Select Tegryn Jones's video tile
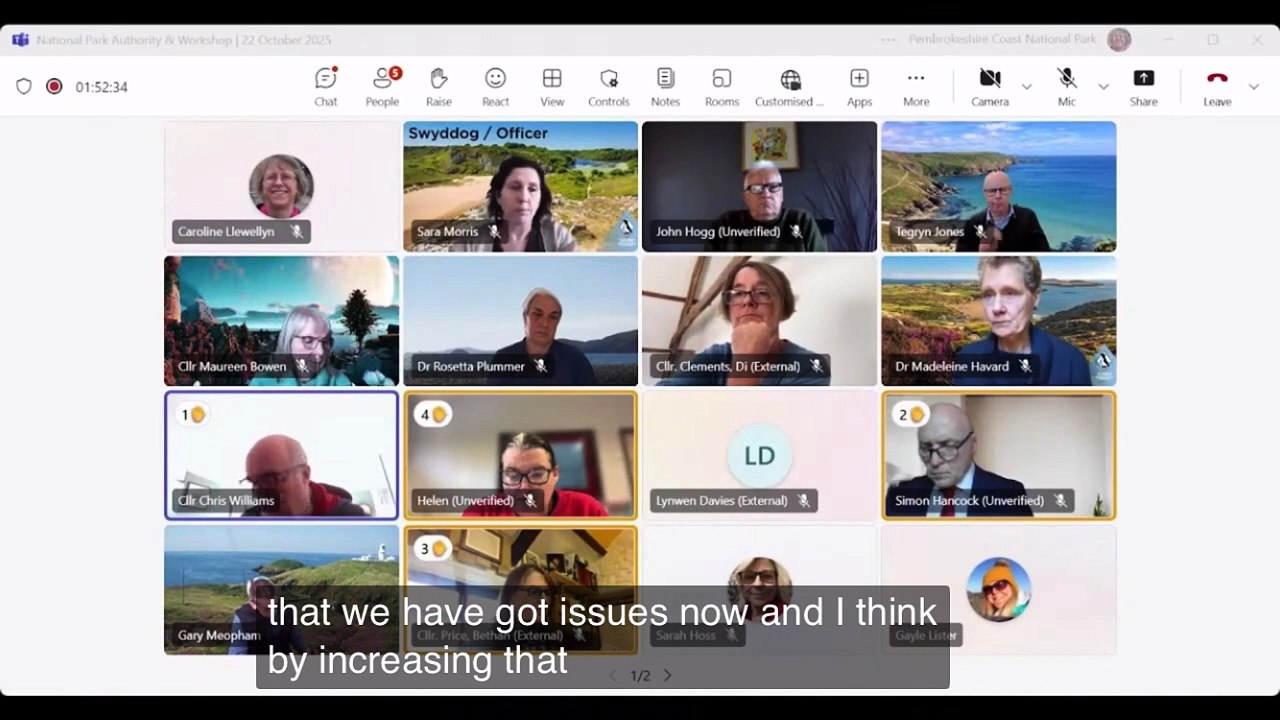This screenshot has height=720, width=1280. pyautogui.click(x=998, y=186)
